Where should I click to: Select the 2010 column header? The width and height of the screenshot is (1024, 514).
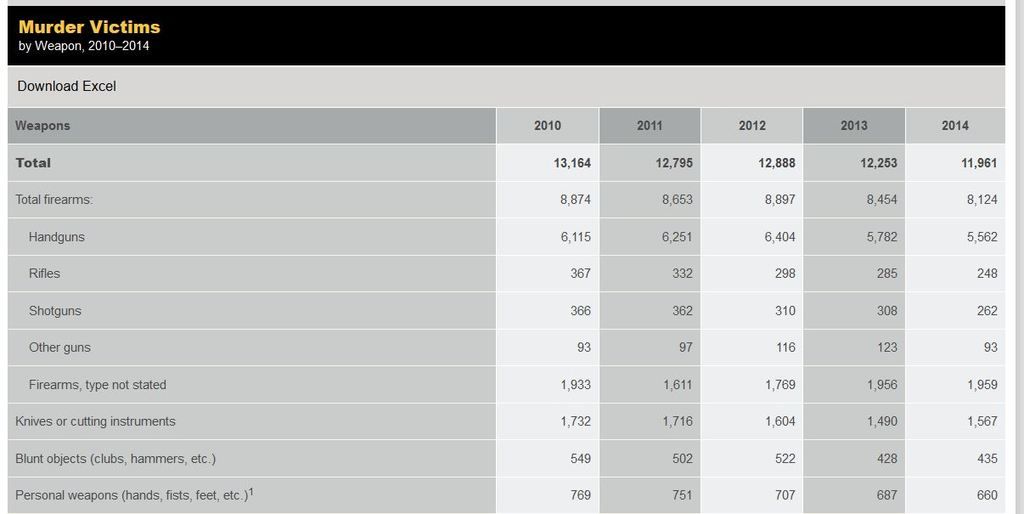click(x=547, y=126)
